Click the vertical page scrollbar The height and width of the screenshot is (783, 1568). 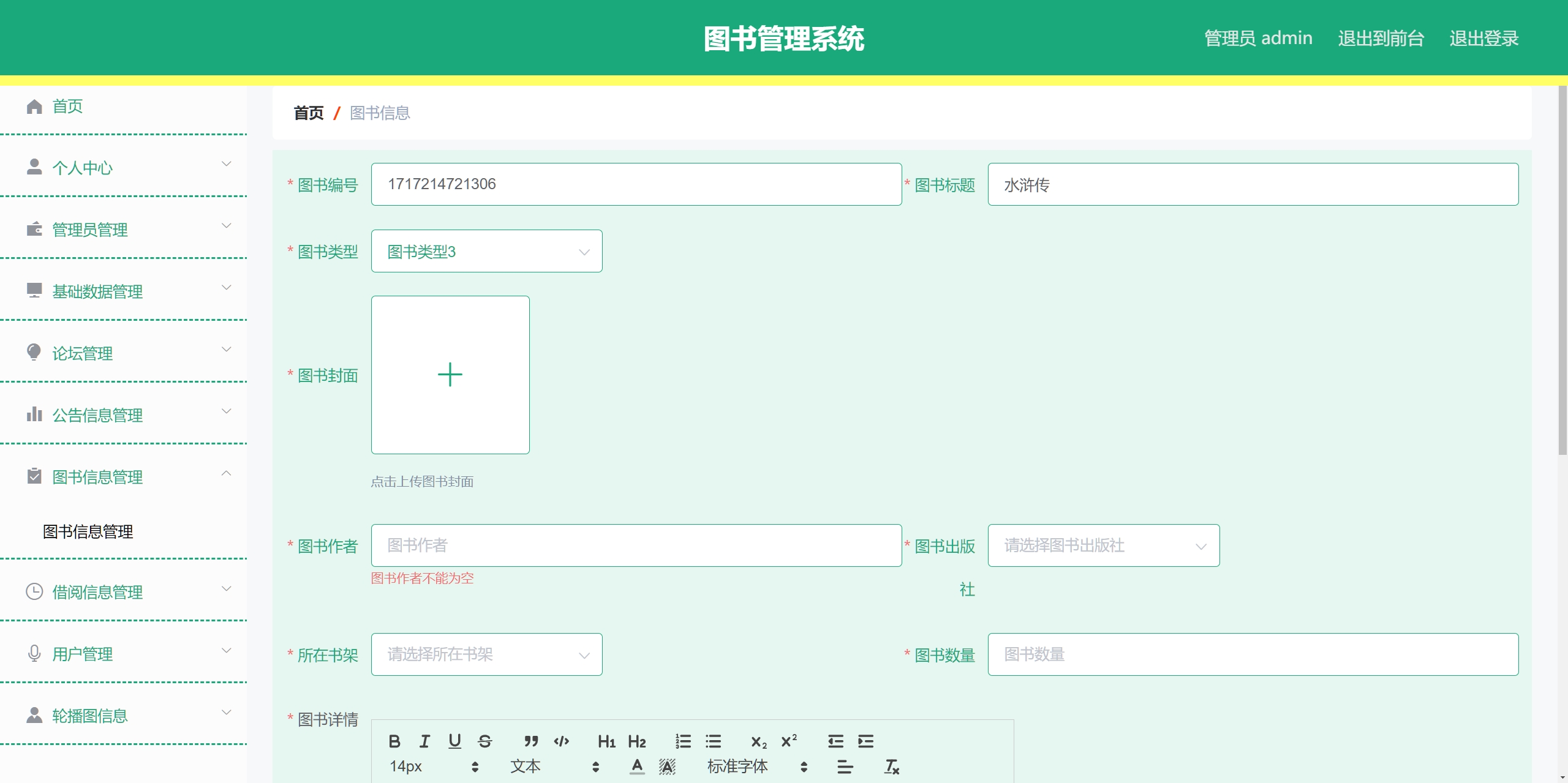coord(1562,270)
